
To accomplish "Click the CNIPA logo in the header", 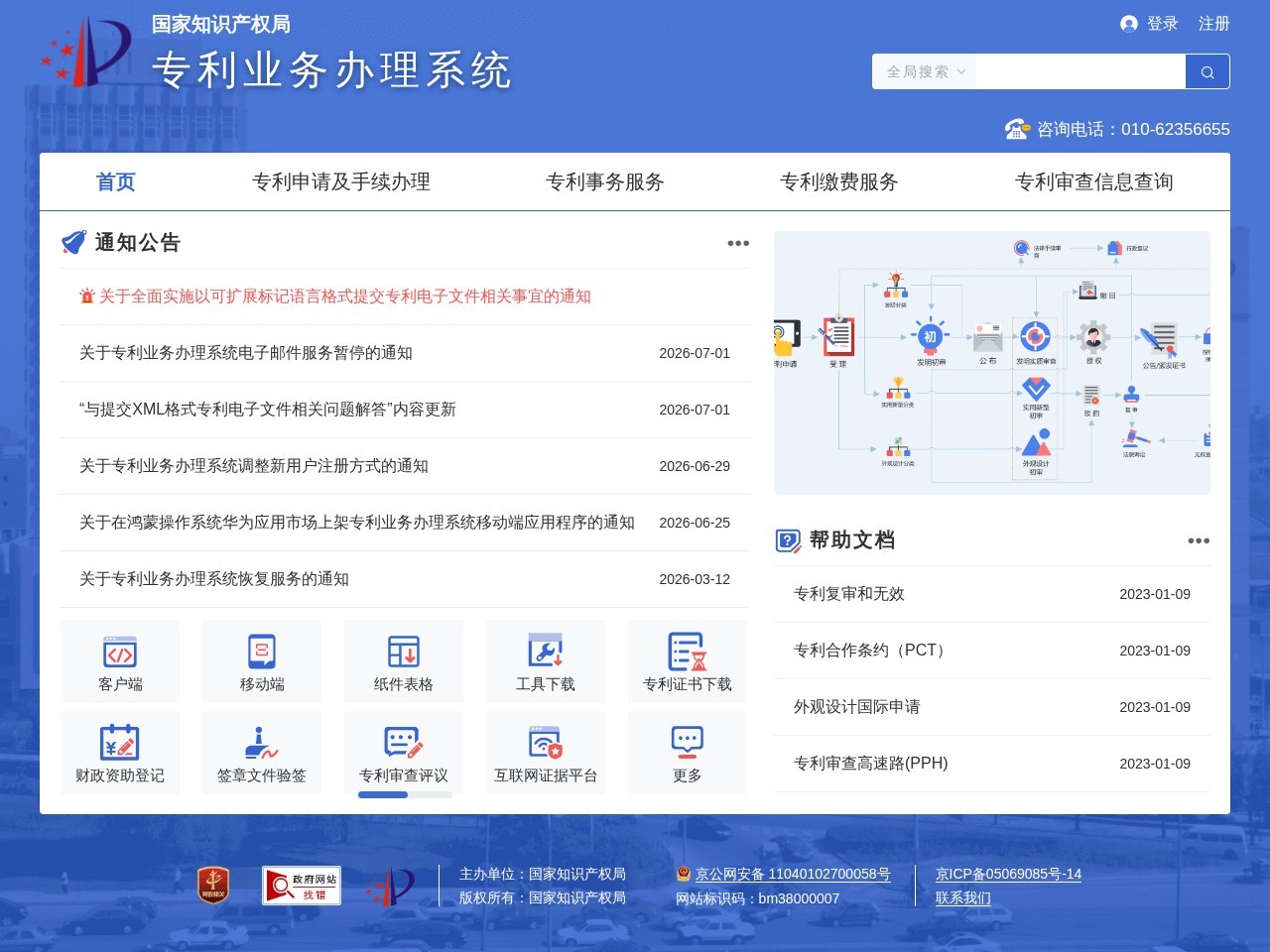I will [86, 52].
